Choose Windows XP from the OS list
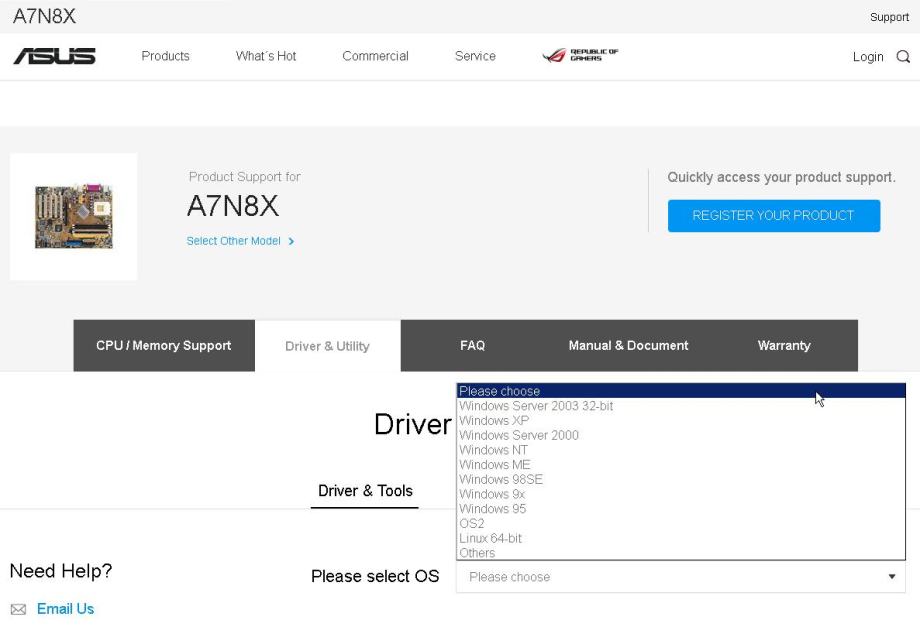 click(494, 421)
